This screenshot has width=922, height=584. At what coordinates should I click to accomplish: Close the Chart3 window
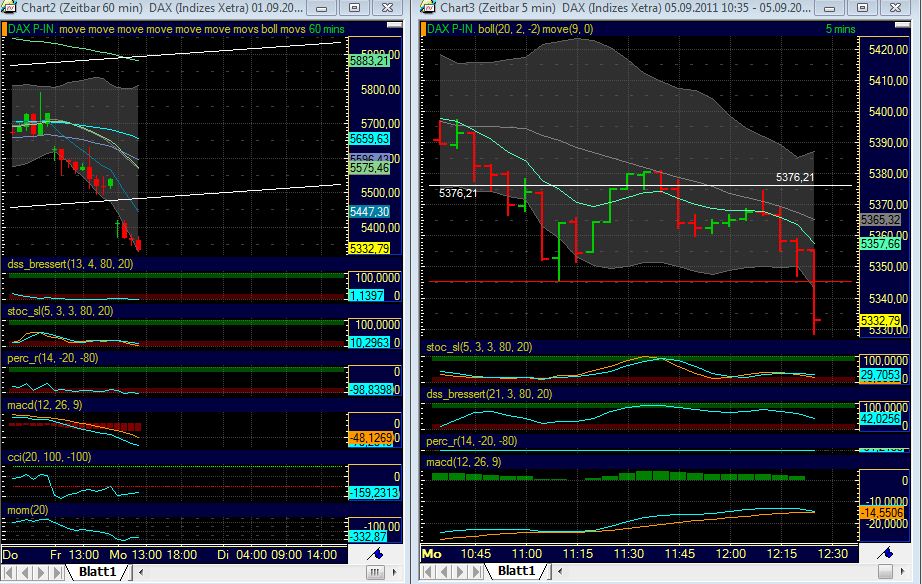pyautogui.click(x=896, y=8)
